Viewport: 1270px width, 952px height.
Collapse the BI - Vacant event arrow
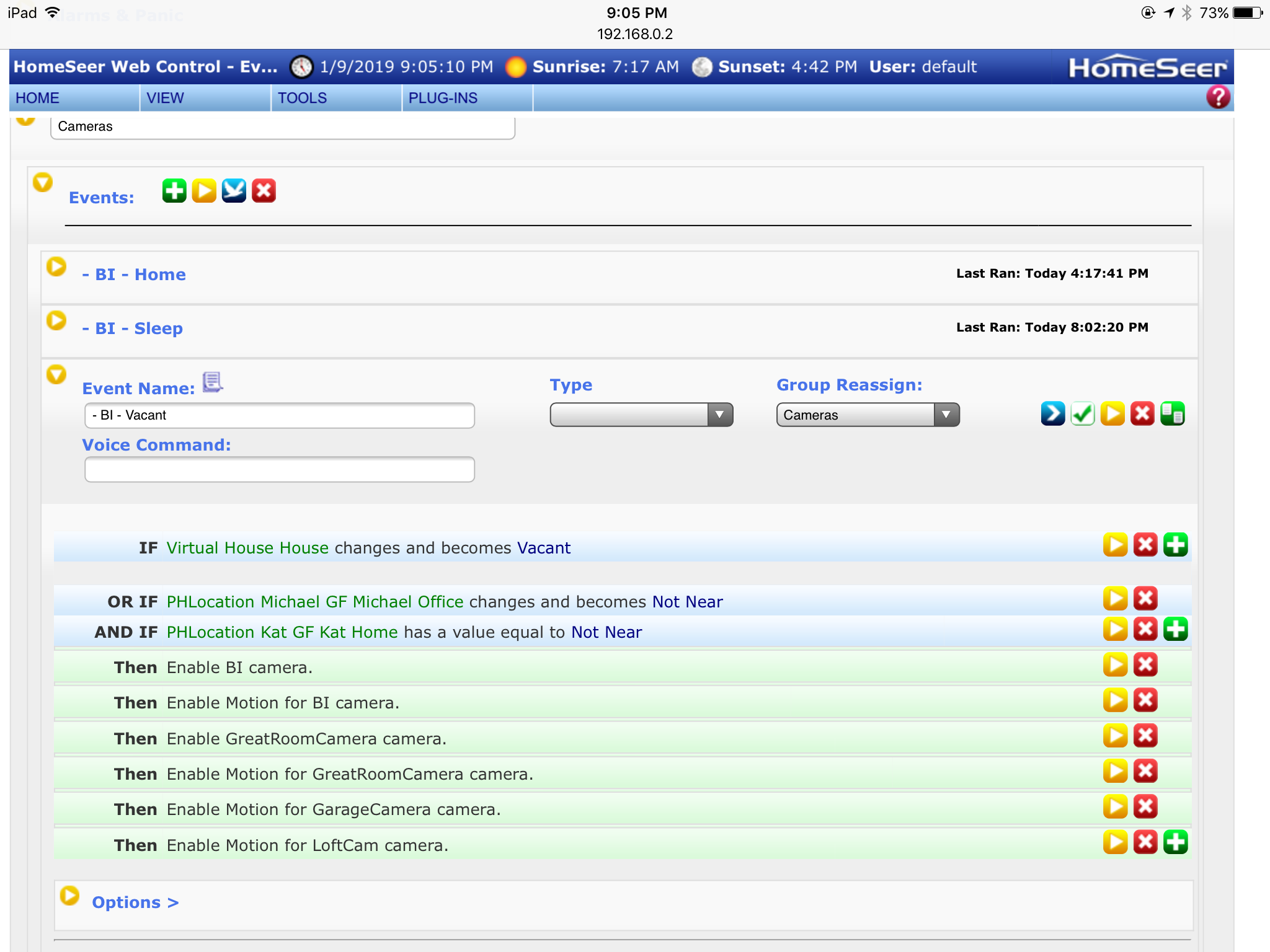tap(56, 374)
